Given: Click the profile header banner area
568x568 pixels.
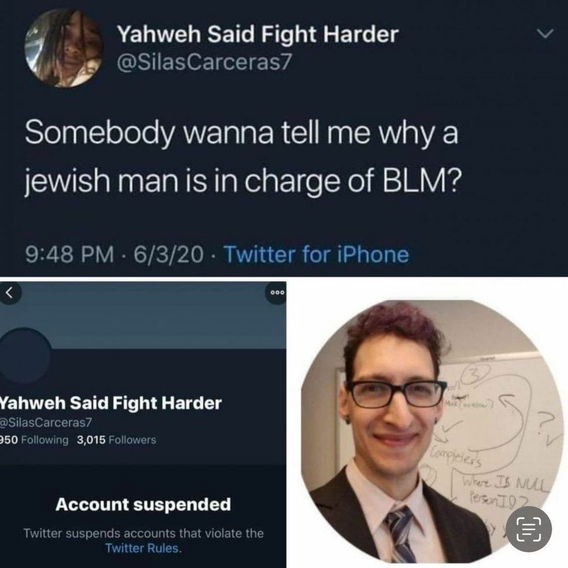Looking at the screenshot, I should coord(143,315).
